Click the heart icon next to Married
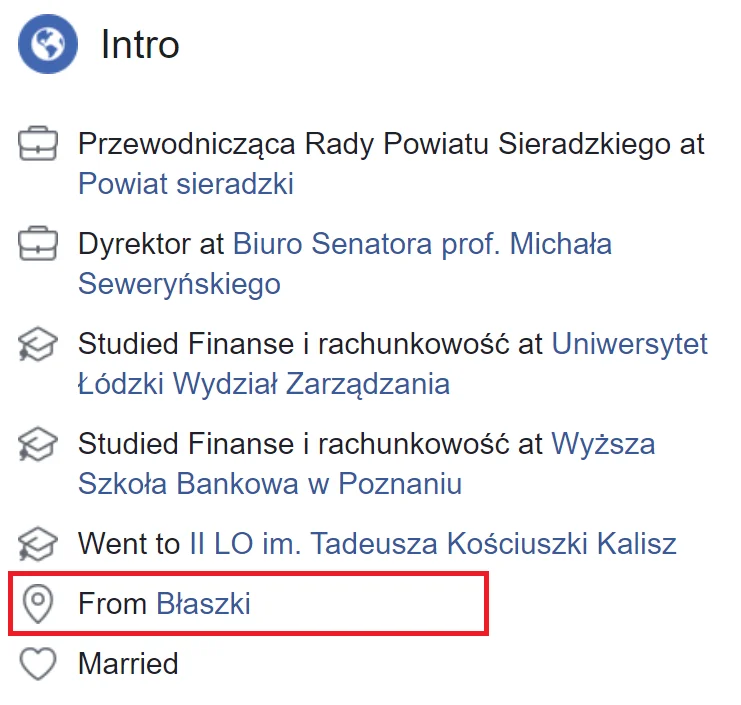741x705 pixels. (38, 664)
